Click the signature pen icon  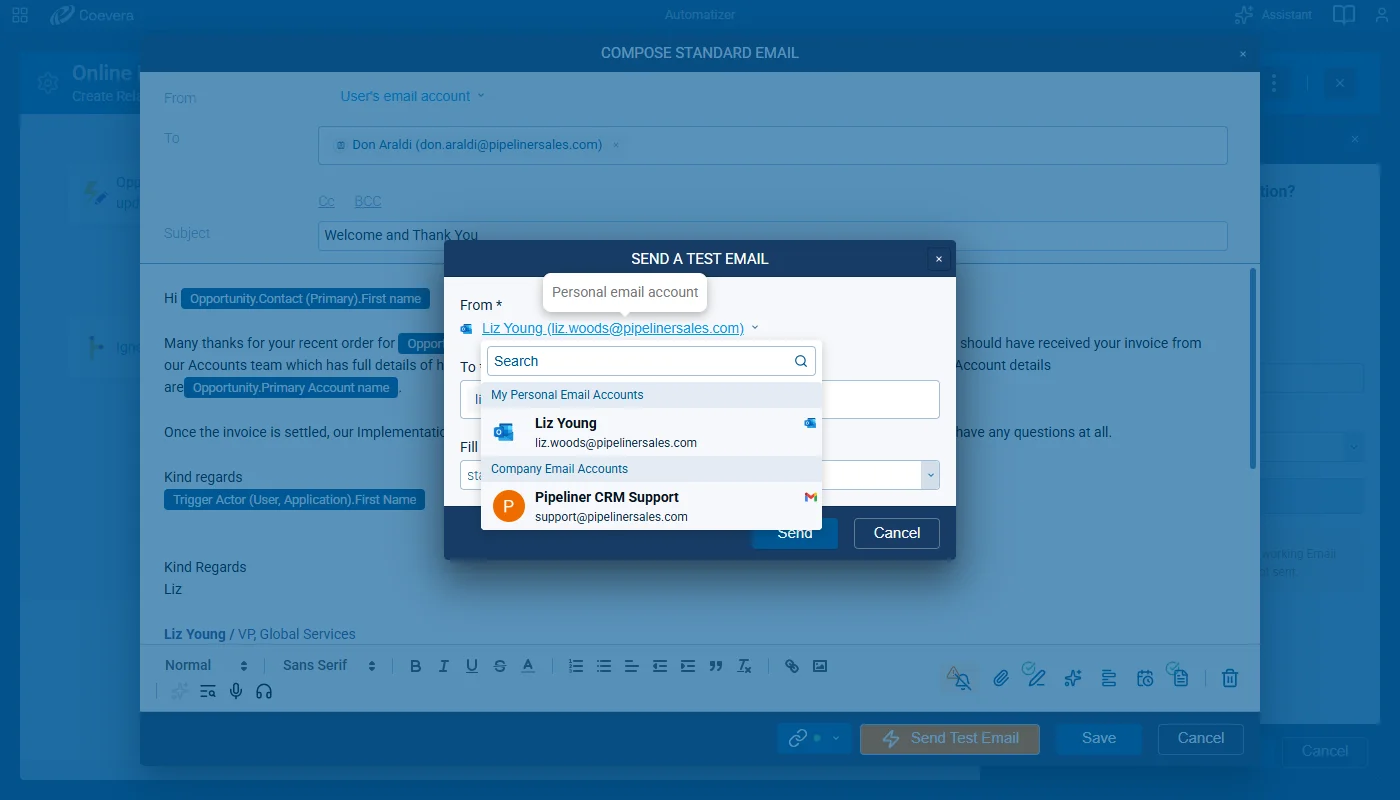[x=1036, y=677]
